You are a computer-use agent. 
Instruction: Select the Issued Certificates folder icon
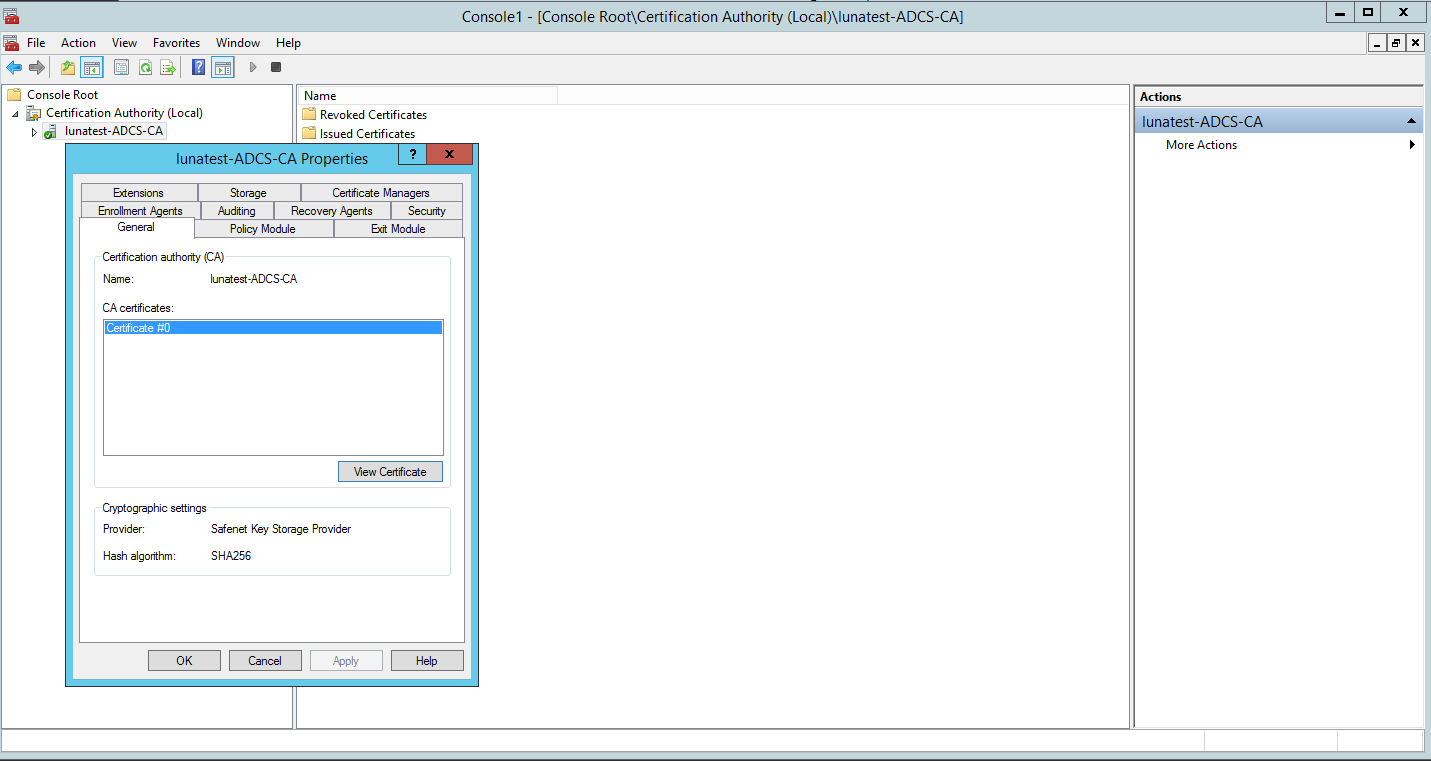click(x=309, y=133)
